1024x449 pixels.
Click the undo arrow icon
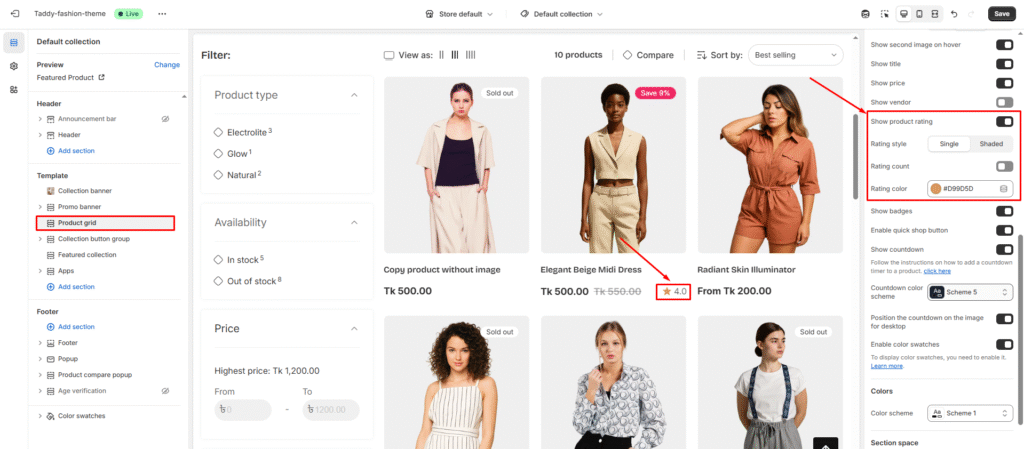[953, 14]
